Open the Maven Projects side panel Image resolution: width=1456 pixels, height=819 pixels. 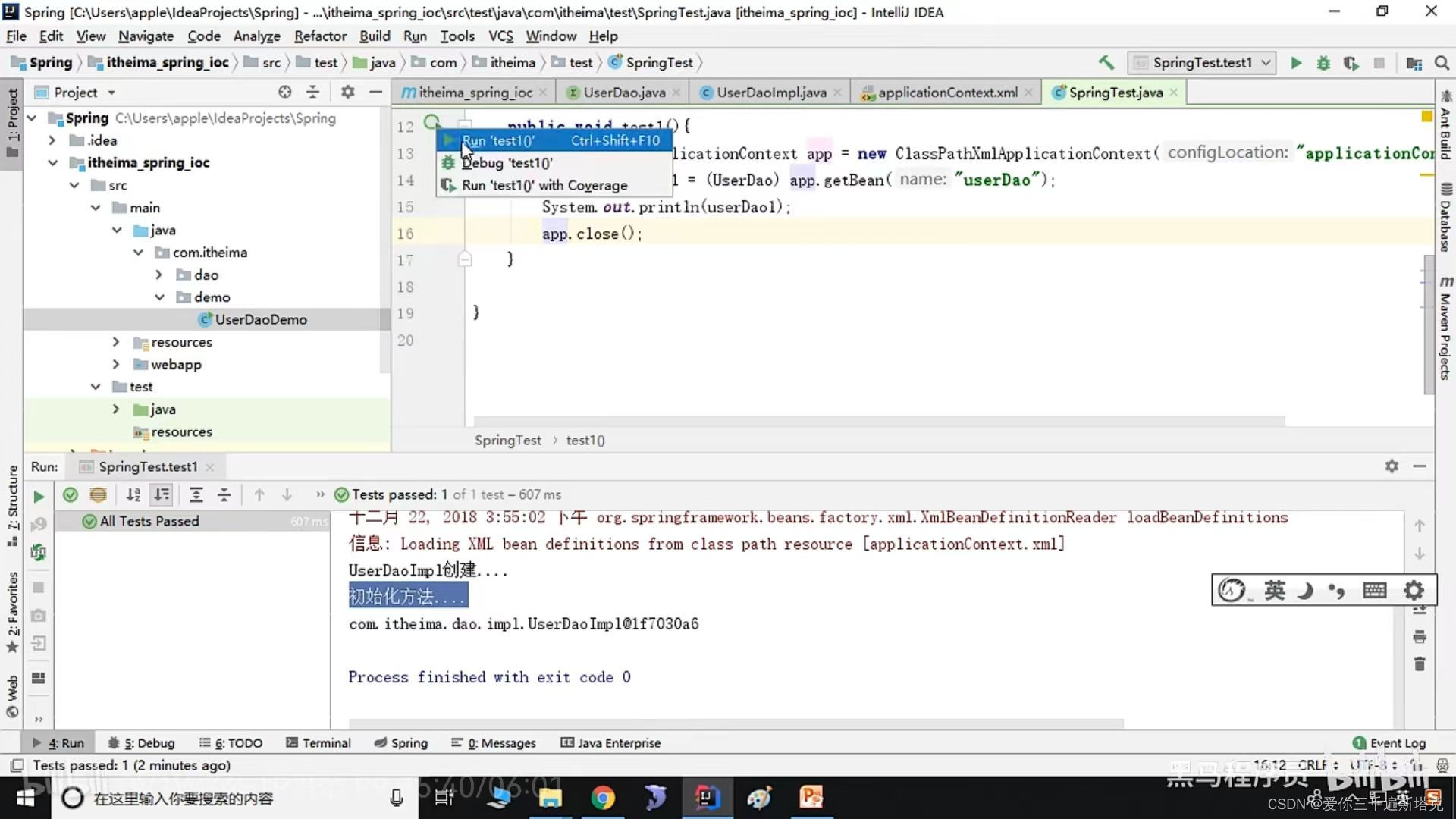click(x=1445, y=328)
